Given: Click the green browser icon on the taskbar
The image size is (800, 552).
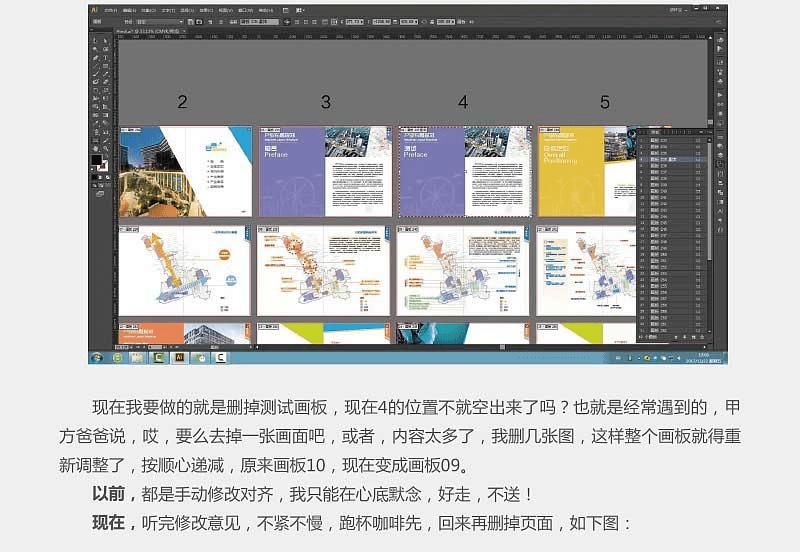Looking at the screenshot, I should (117, 358).
